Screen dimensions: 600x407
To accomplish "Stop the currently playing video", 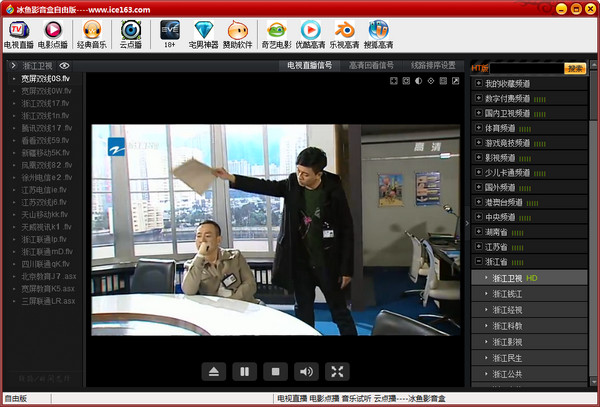I will [x=275, y=372].
